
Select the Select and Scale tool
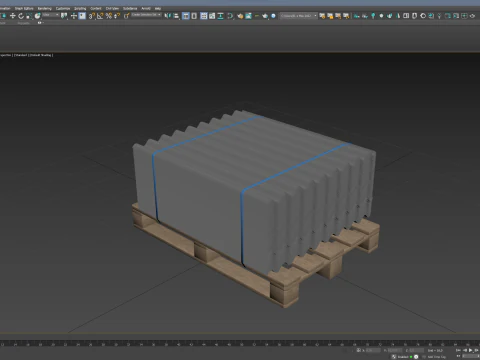click(29, 16)
